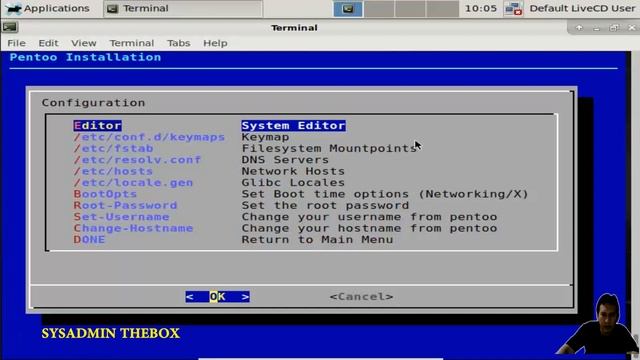Screen dimensions: 640x360
Task: Switch to the third workspace
Action: [410, 9]
